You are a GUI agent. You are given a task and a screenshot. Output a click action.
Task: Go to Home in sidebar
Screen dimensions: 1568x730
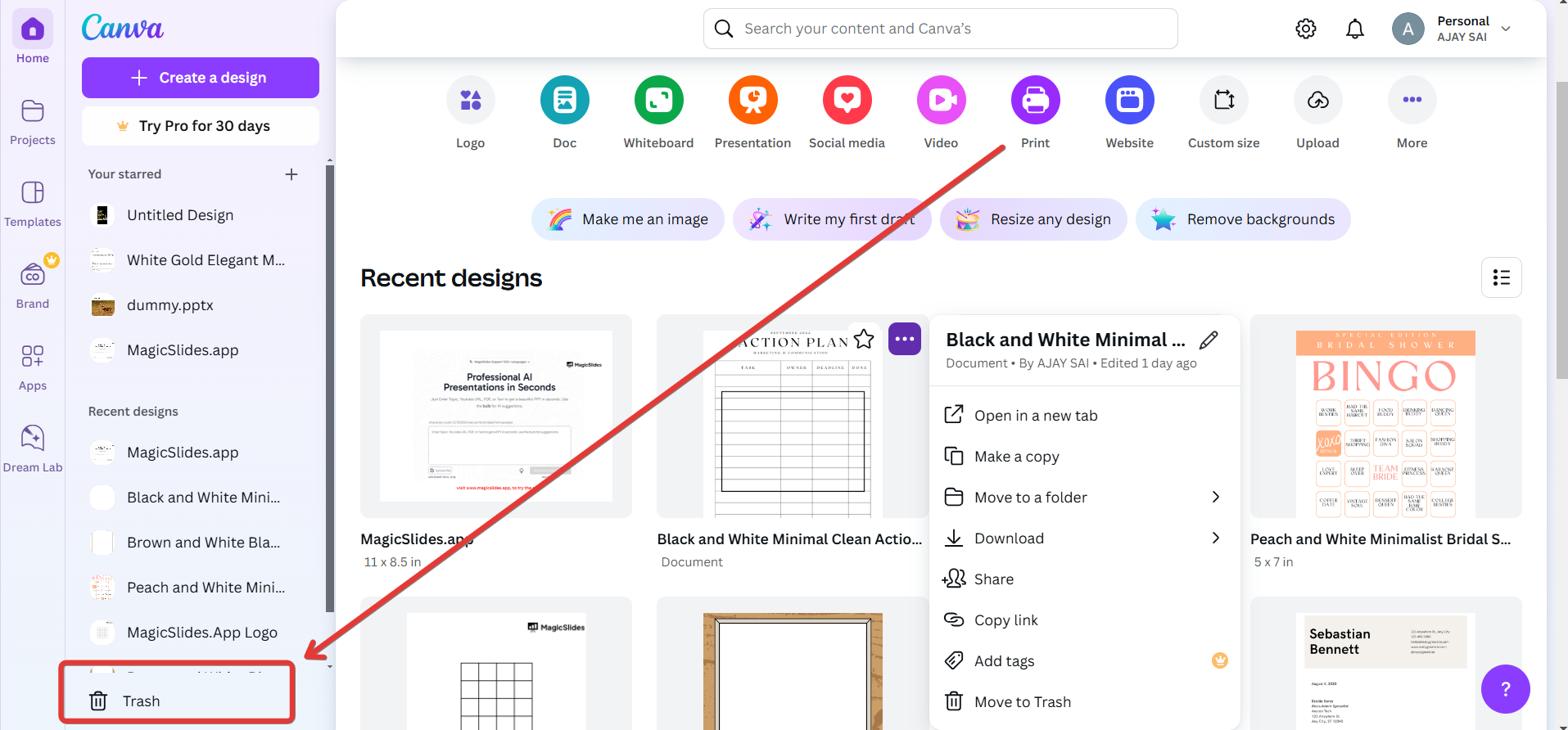point(33,38)
